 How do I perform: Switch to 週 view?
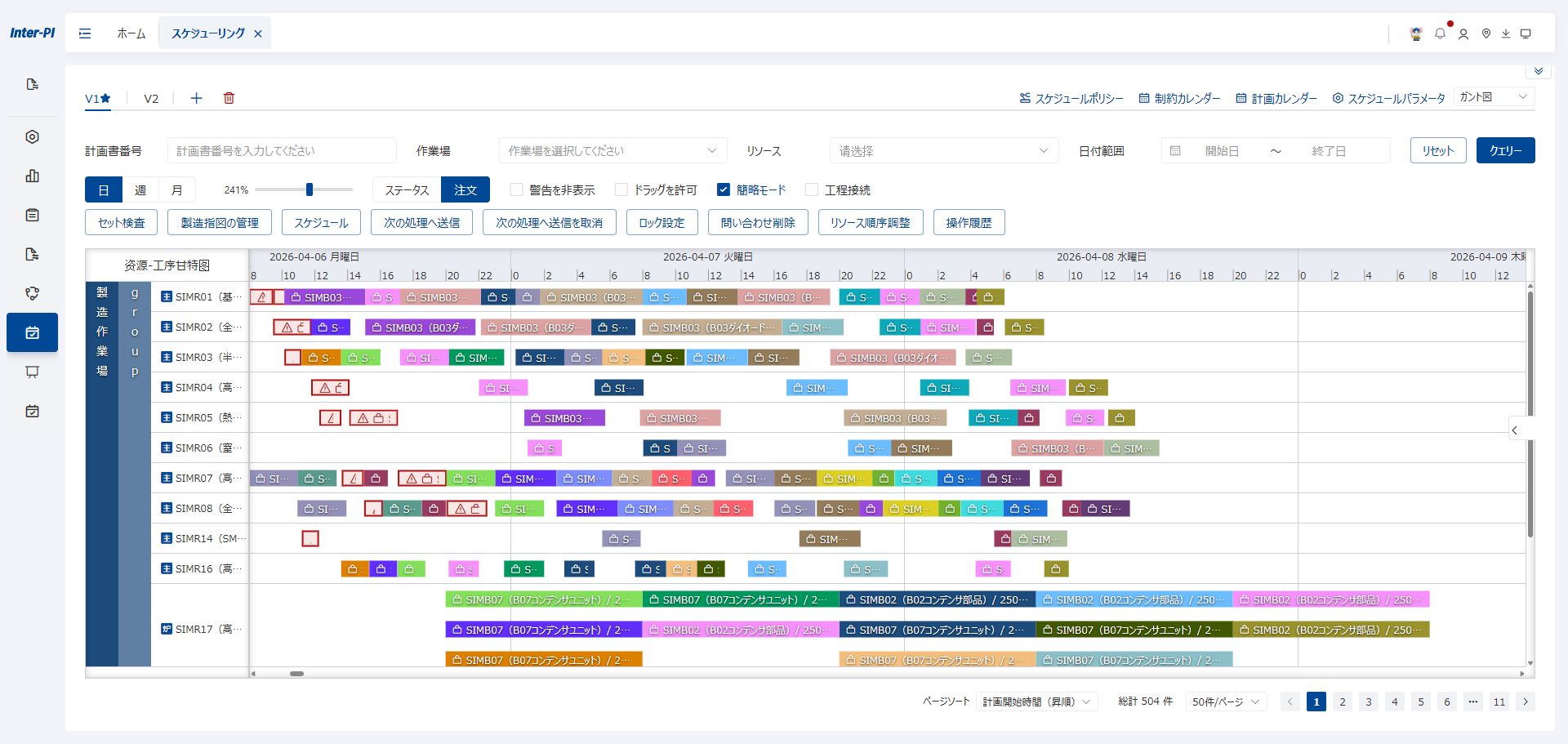click(140, 189)
